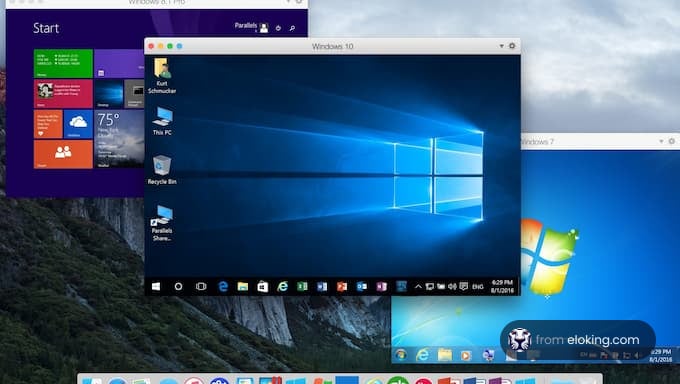
Task: Open Task View in Windows 10 taskbar
Action: click(201, 286)
